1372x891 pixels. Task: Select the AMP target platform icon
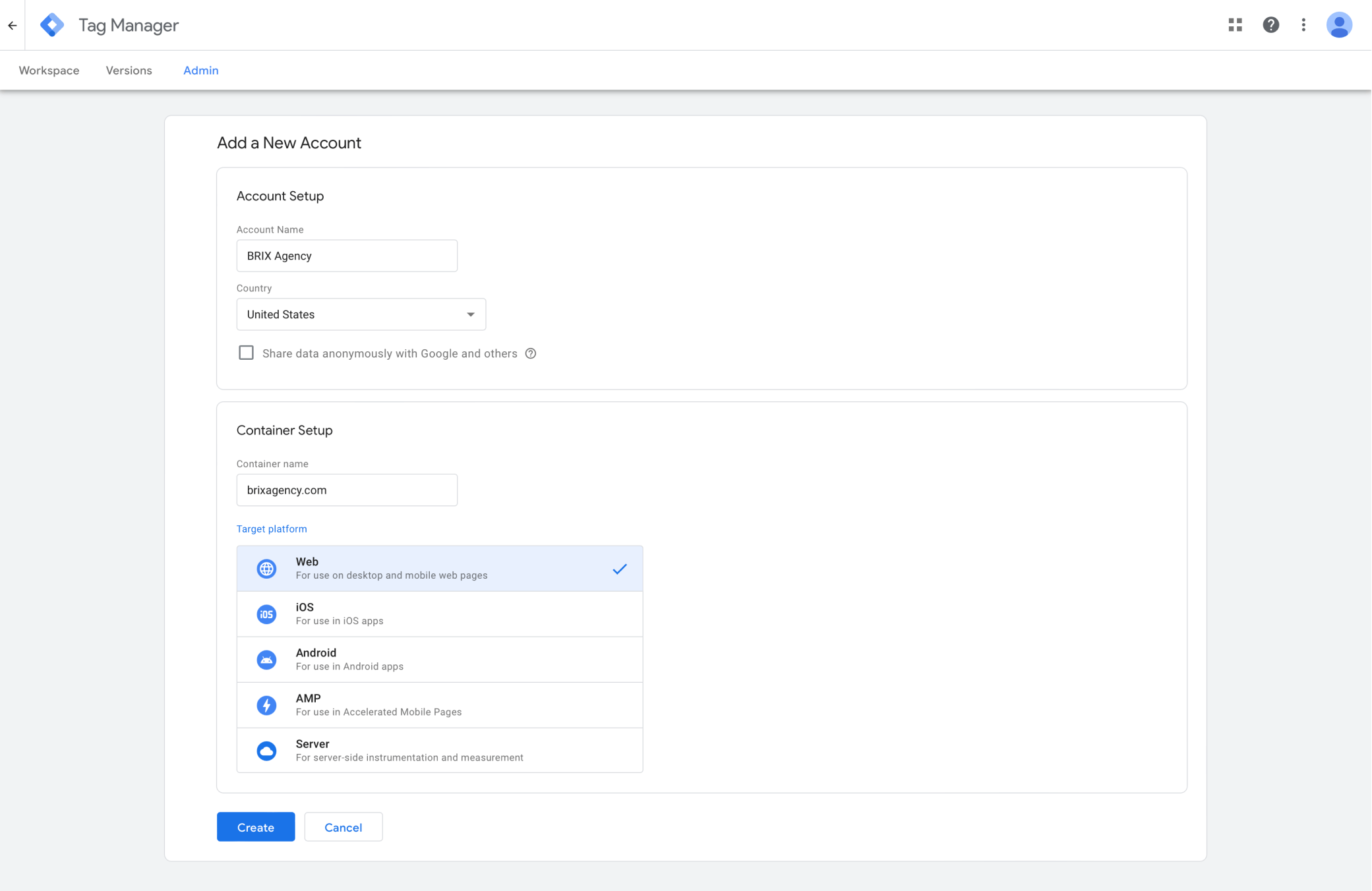click(x=267, y=704)
